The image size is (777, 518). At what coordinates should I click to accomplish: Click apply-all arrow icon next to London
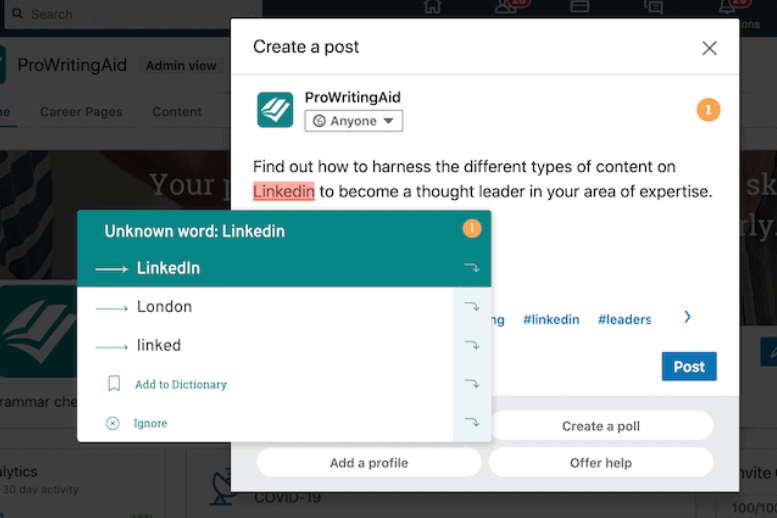[472, 307]
